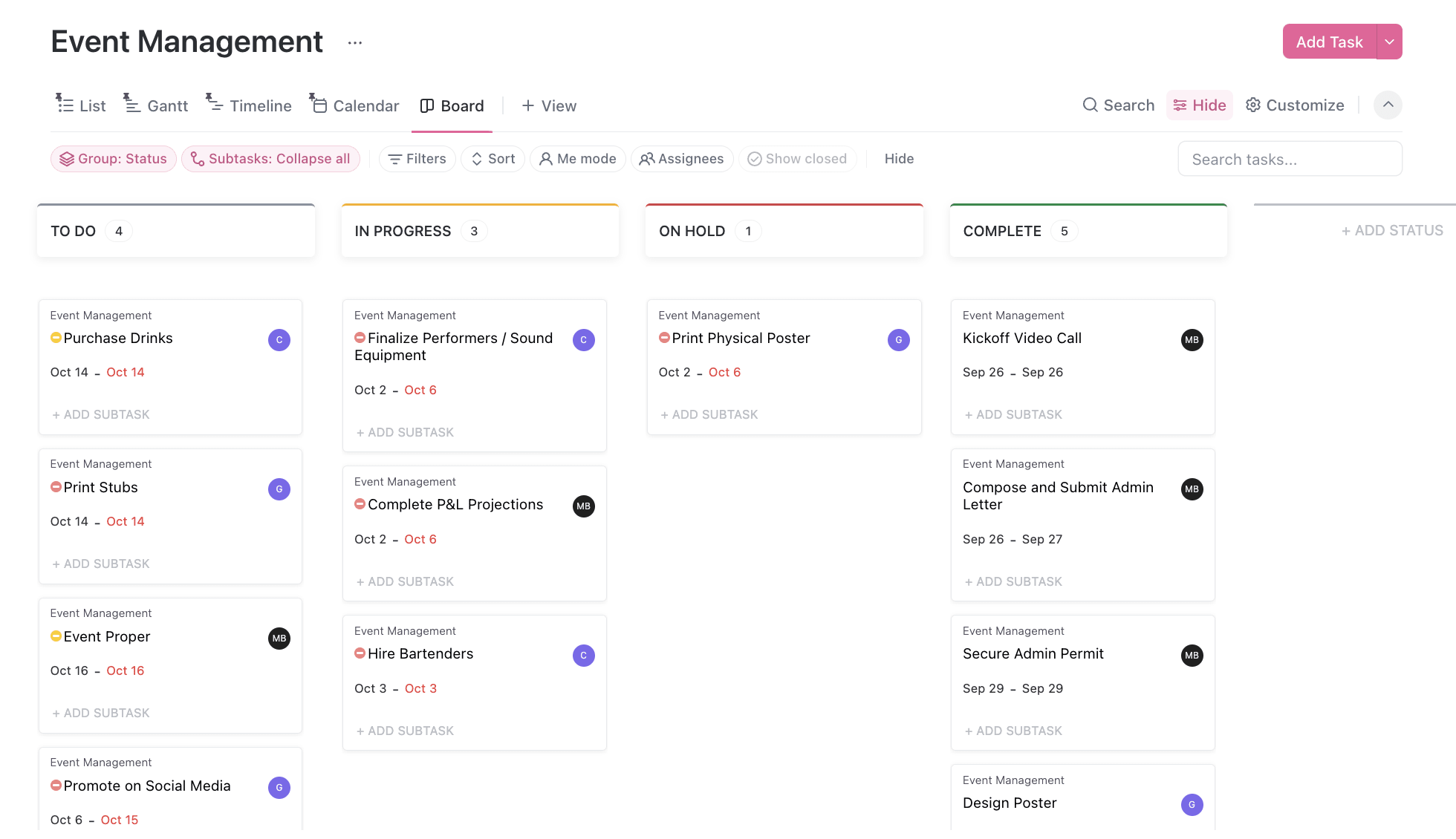1456x839 pixels.
Task: Open the Assignees filter menu
Action: 681,158
